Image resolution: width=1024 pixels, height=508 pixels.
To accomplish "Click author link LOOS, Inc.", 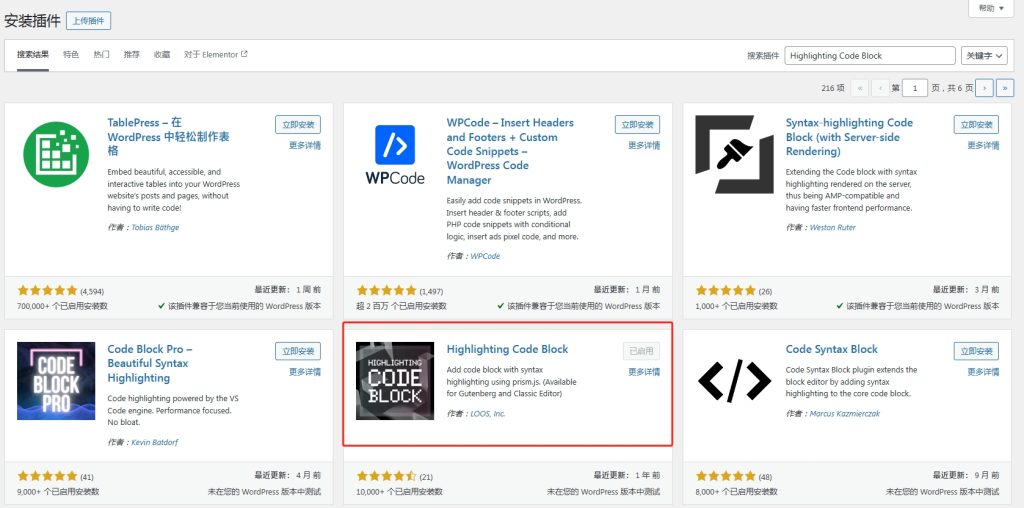I will click(x=488, y=414).
